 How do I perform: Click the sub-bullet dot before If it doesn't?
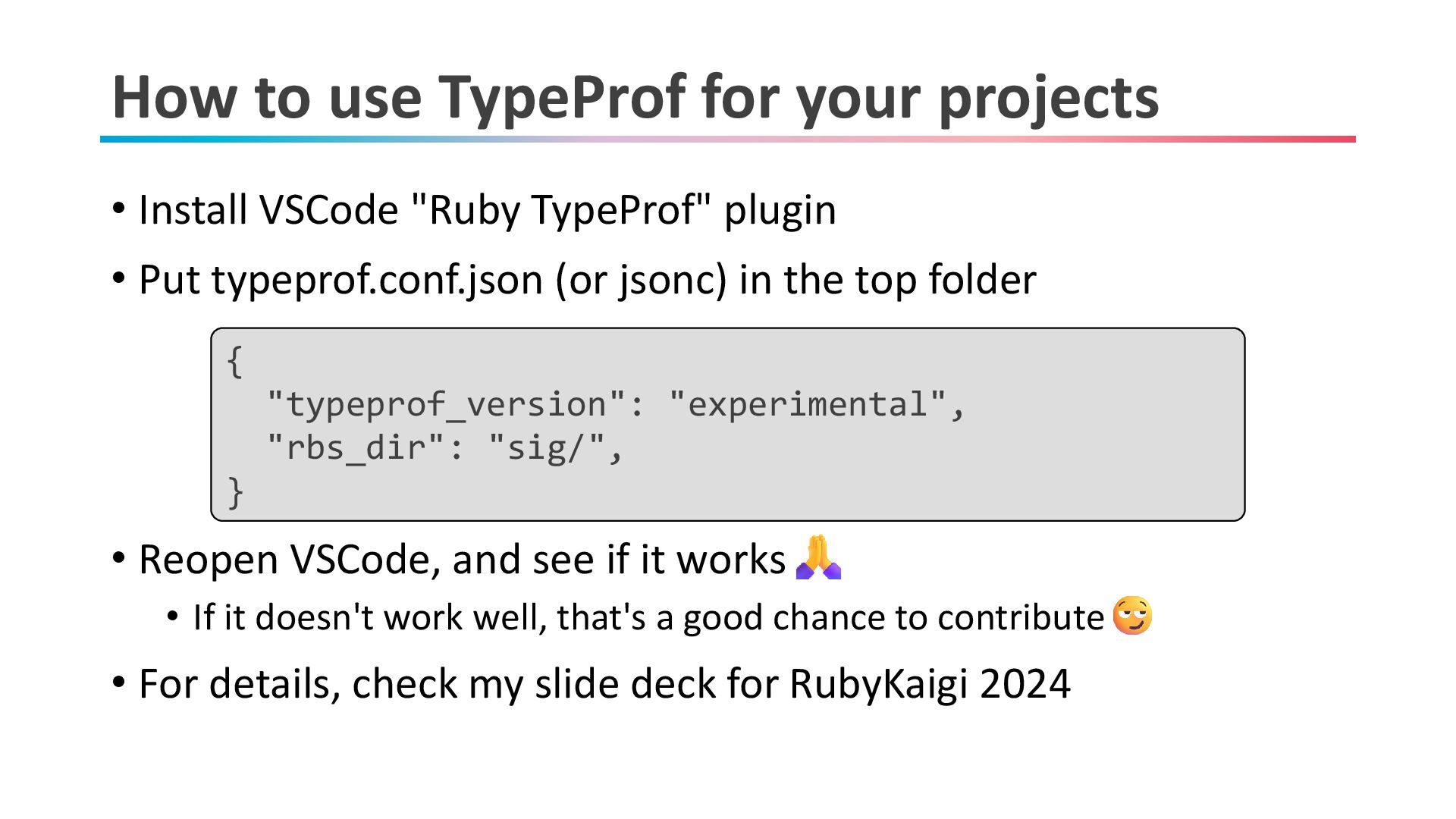pos(174,616)
